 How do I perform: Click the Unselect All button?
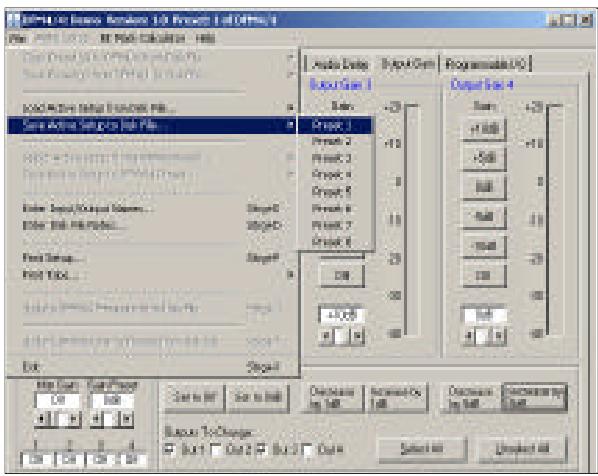pos(522,449)
